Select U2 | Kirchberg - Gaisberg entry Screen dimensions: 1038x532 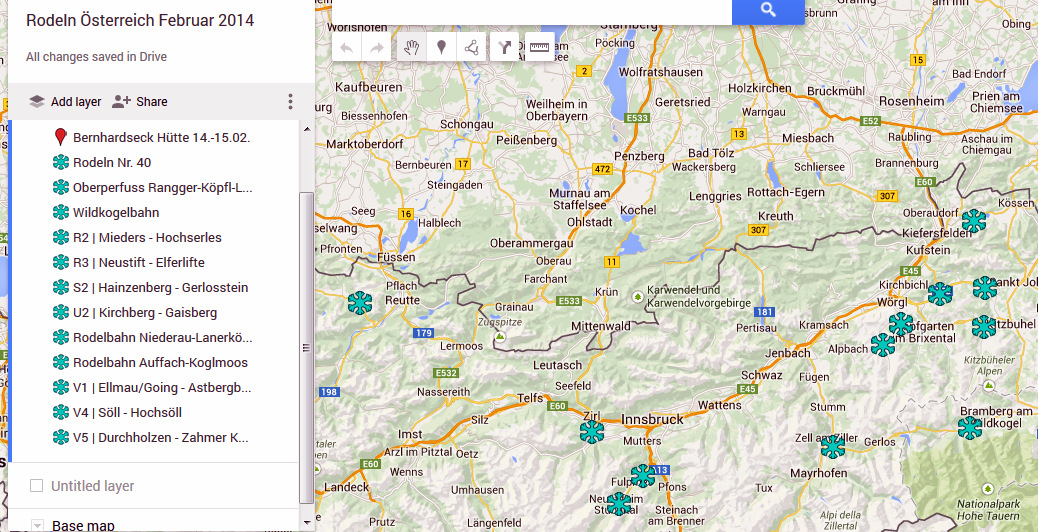tap(144, 312)
